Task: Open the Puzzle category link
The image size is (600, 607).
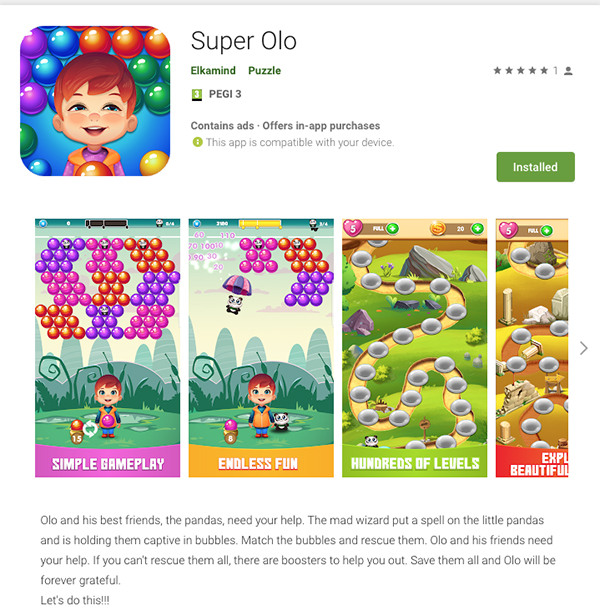Action: (264, 70)
